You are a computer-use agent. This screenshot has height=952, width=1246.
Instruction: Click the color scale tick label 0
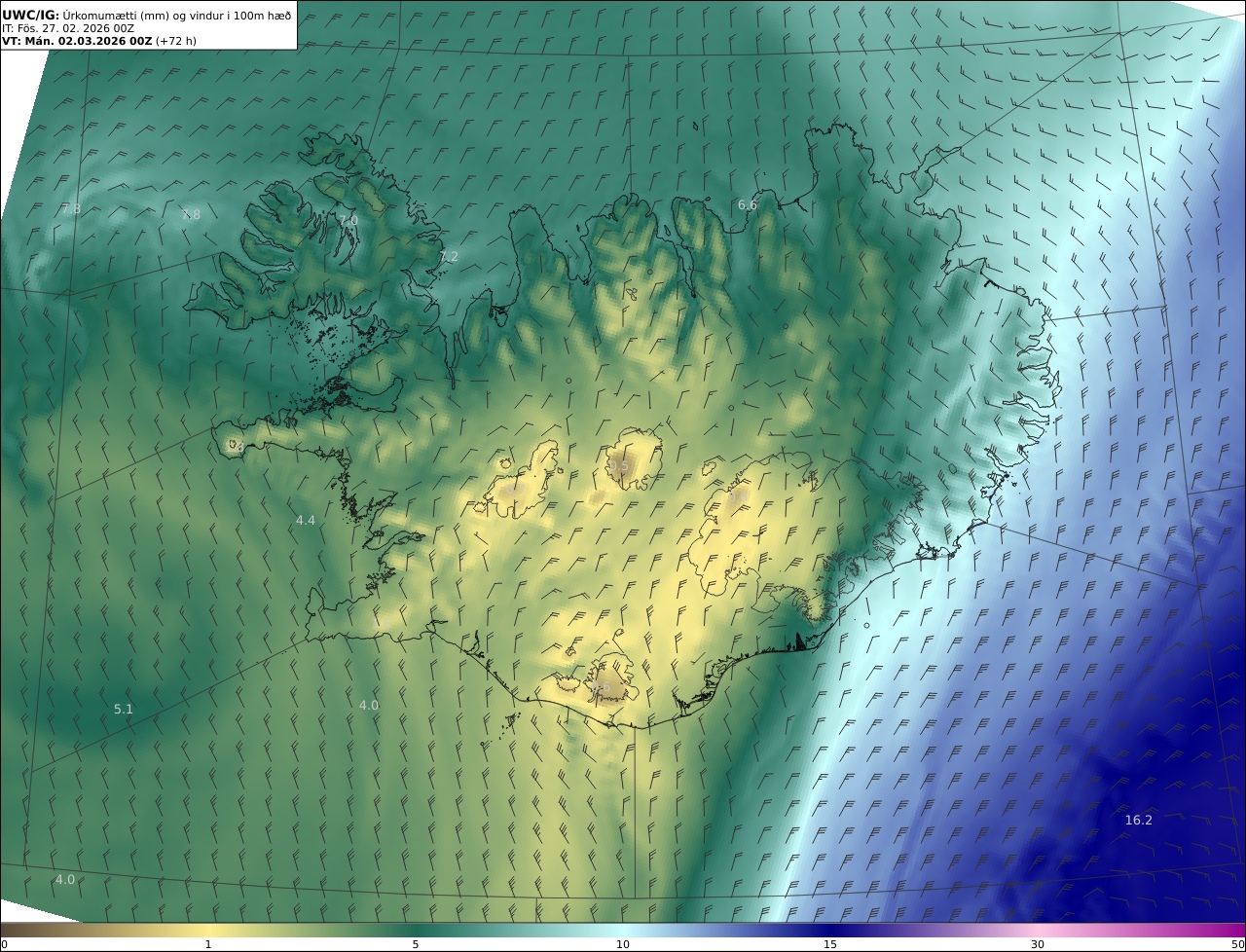4,944
